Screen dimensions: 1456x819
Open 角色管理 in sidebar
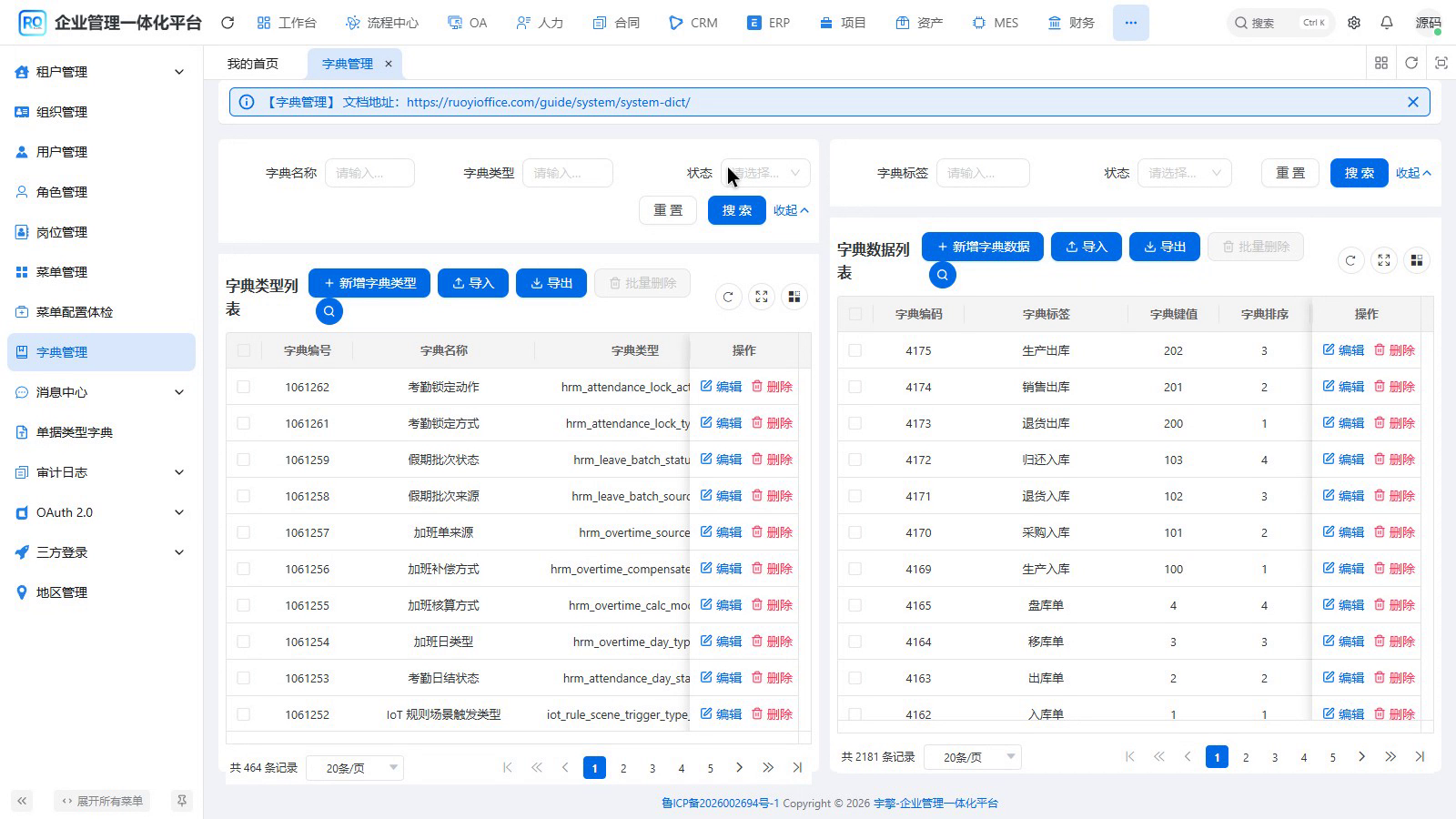point(101,192)
